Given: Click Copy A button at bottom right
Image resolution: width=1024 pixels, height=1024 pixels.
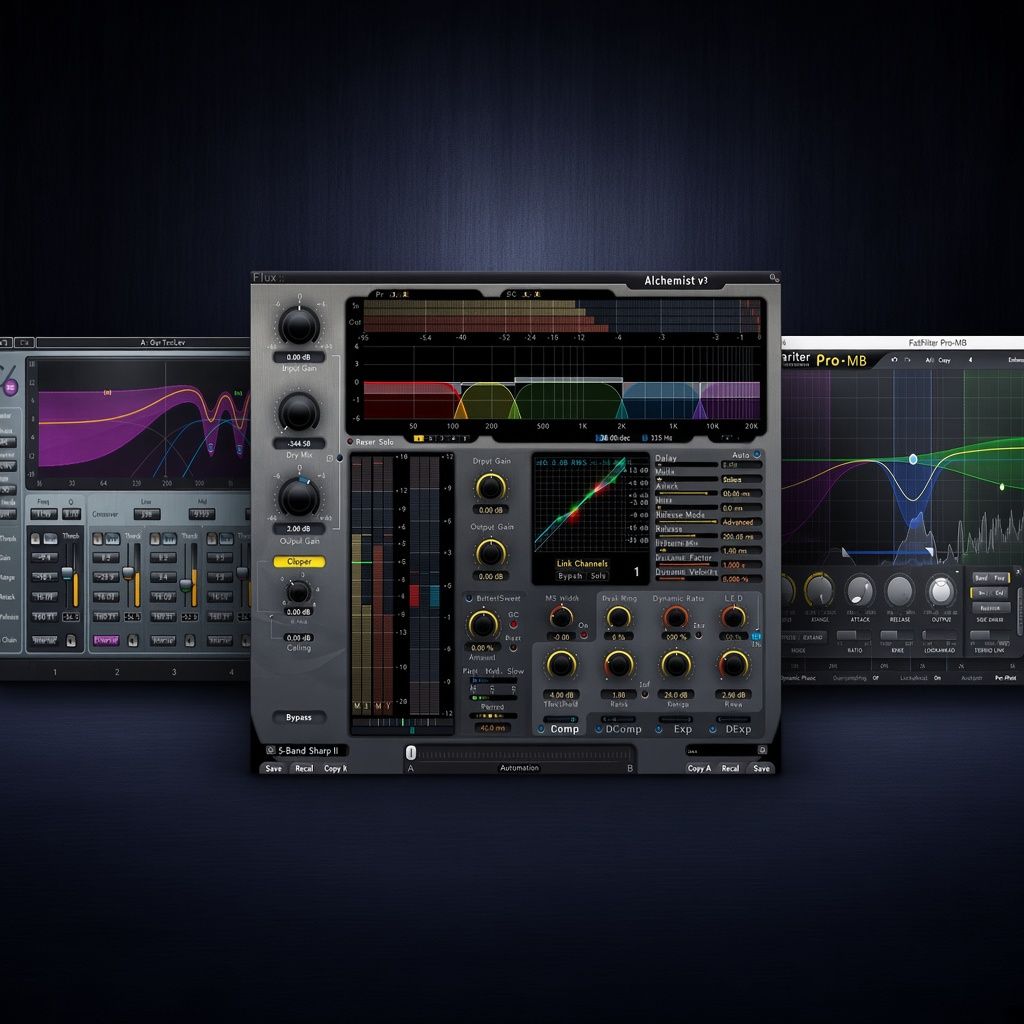Looking at the screenshot, I should (x=699, y=768).
